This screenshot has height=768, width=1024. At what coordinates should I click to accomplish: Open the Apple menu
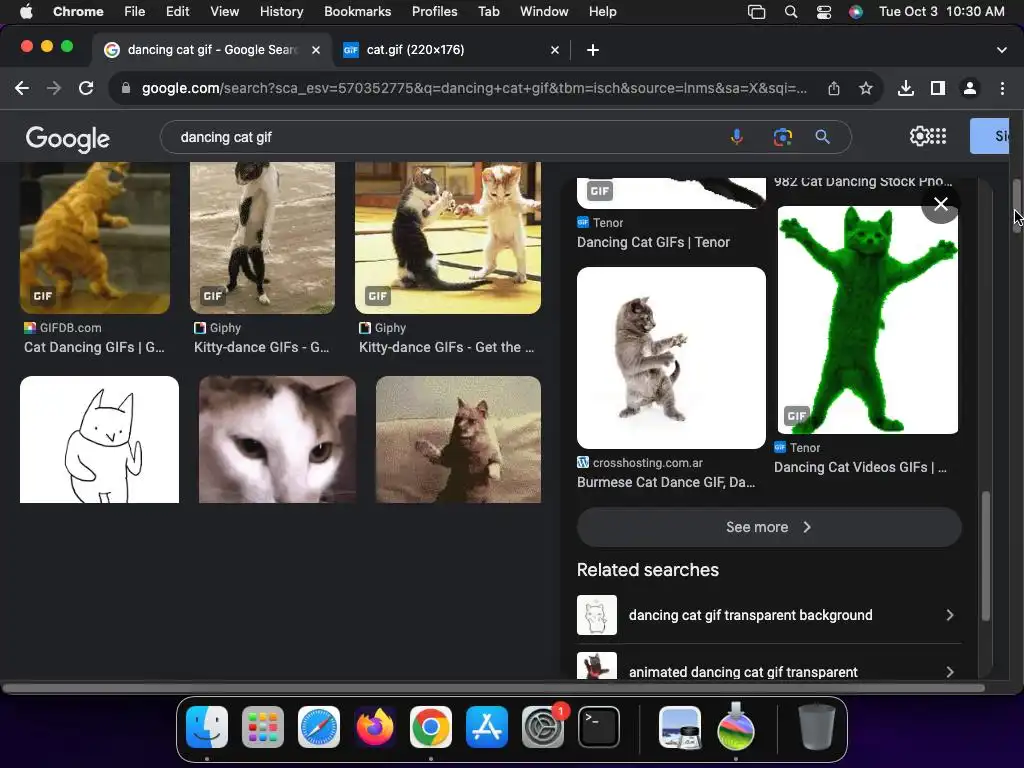click(26, 11)
